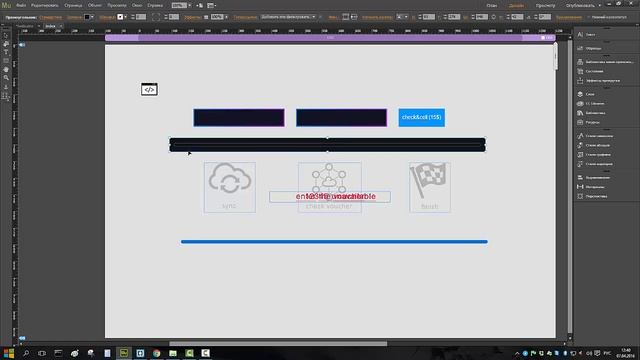Open the Windows Start menu

[x=9, y=353]
